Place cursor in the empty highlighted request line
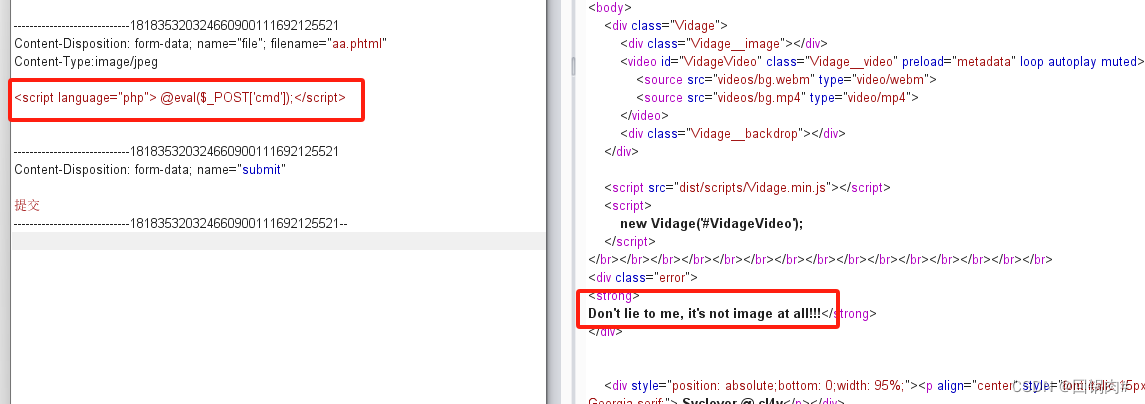 [x=278, y=241]
